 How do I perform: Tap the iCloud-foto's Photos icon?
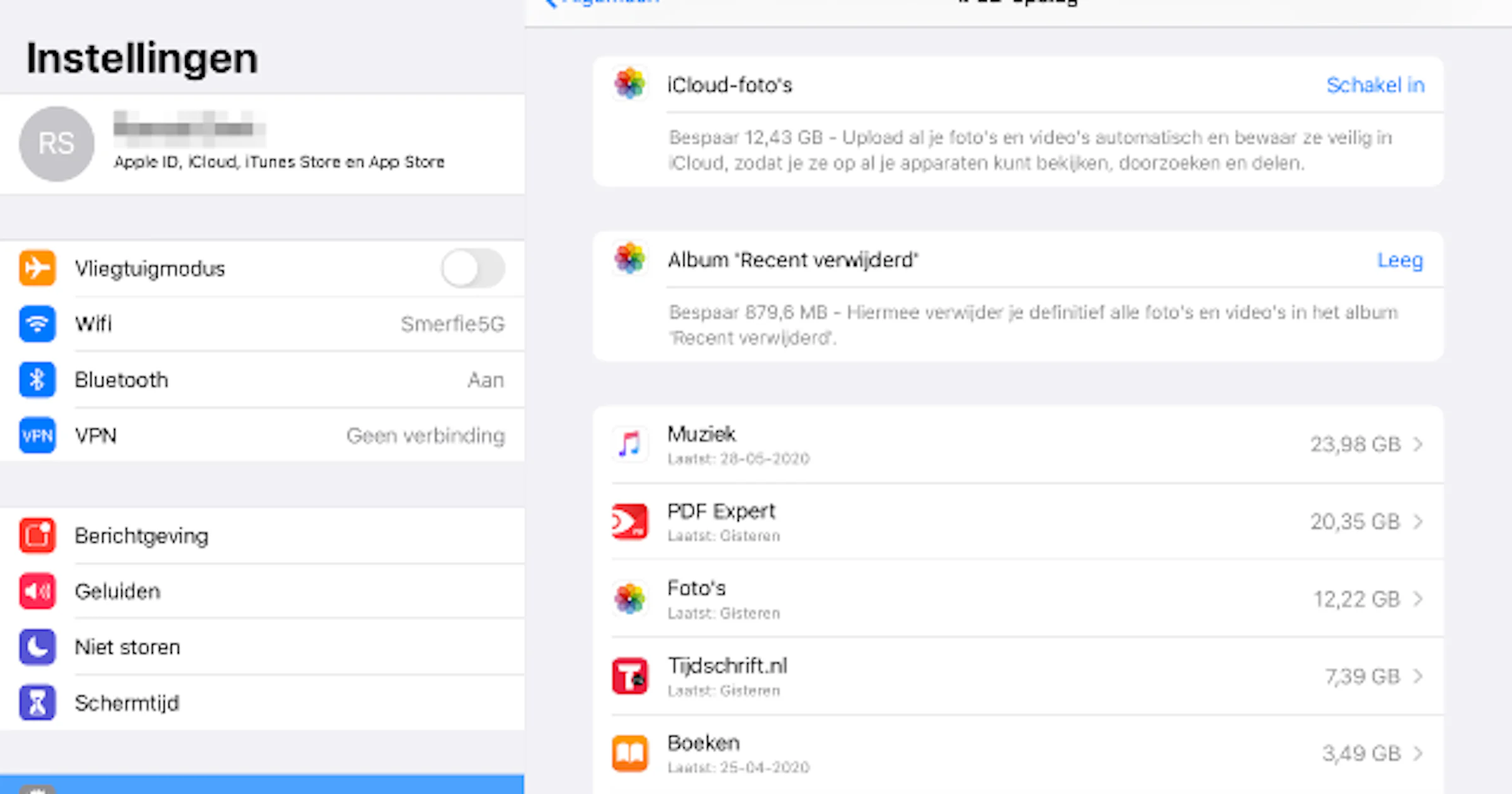tap(629, 84)
